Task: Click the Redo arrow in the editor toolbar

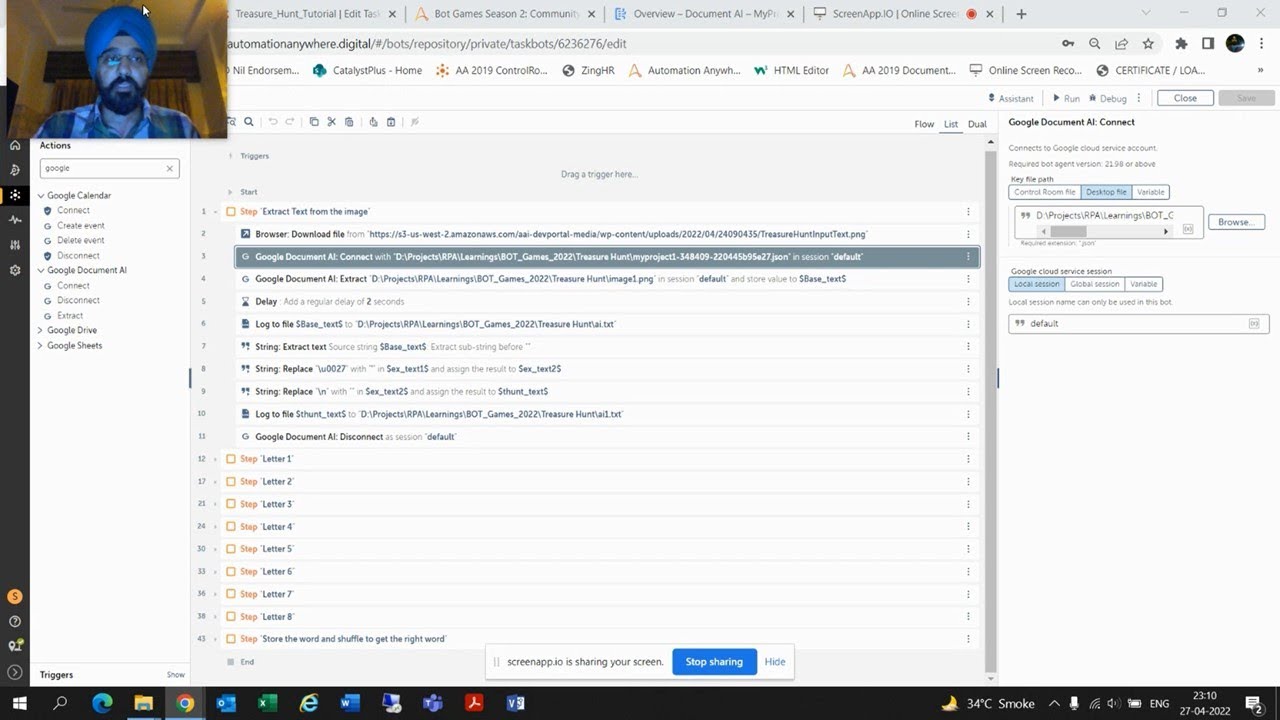Action: (x=290, y=122)
